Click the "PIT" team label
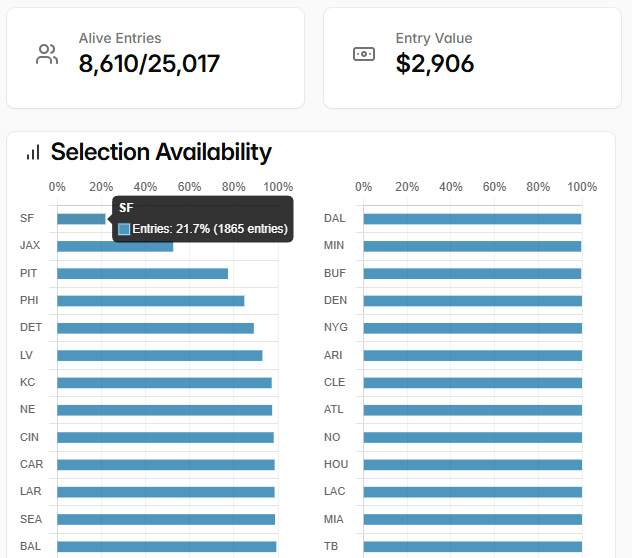This screenshot has width=632, height=558. tap(28, 273)
